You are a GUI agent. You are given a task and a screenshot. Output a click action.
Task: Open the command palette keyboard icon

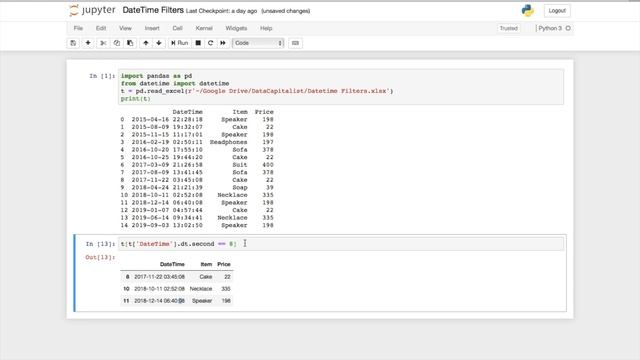295,43
